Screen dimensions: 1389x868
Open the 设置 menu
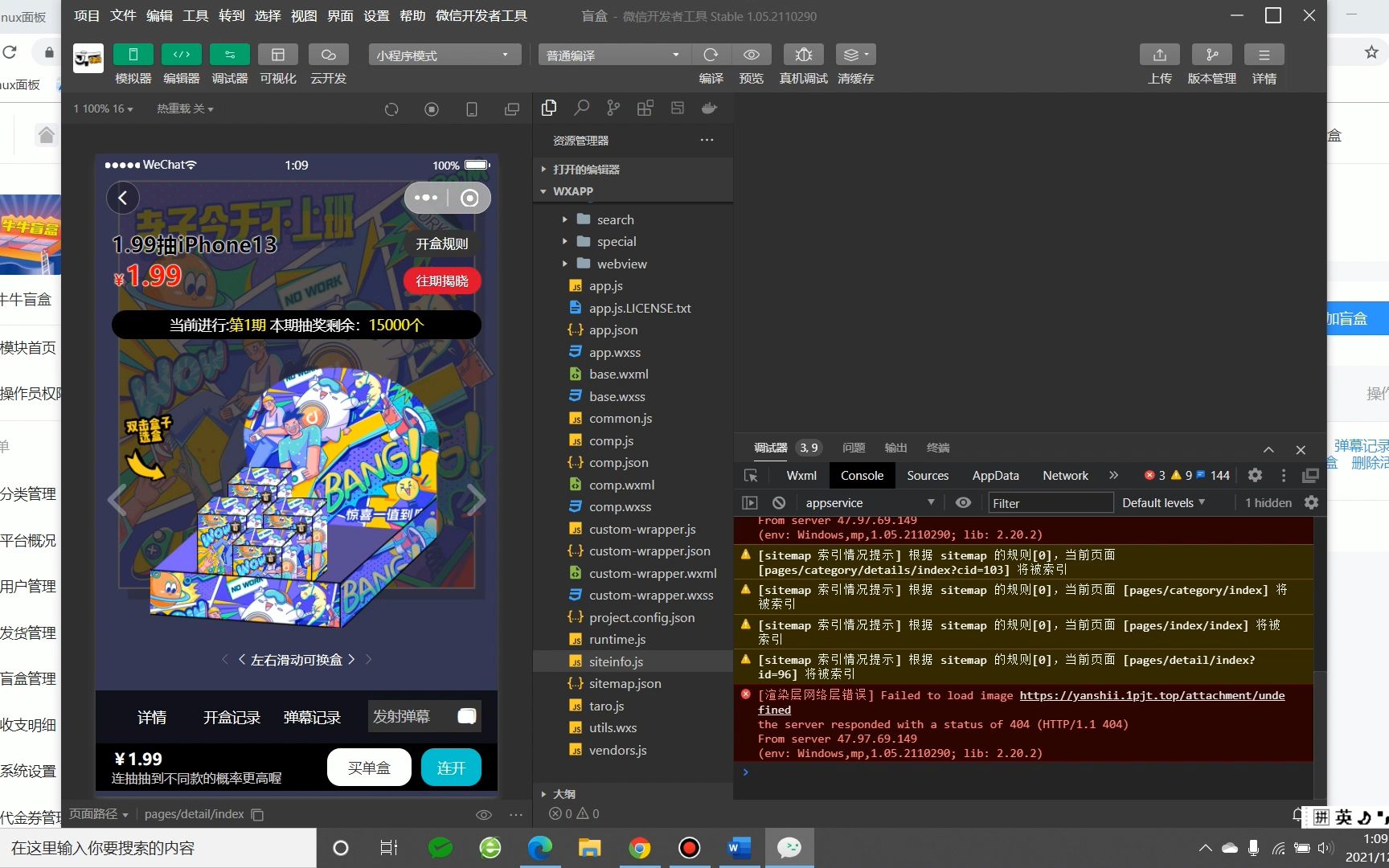point(376,15)
